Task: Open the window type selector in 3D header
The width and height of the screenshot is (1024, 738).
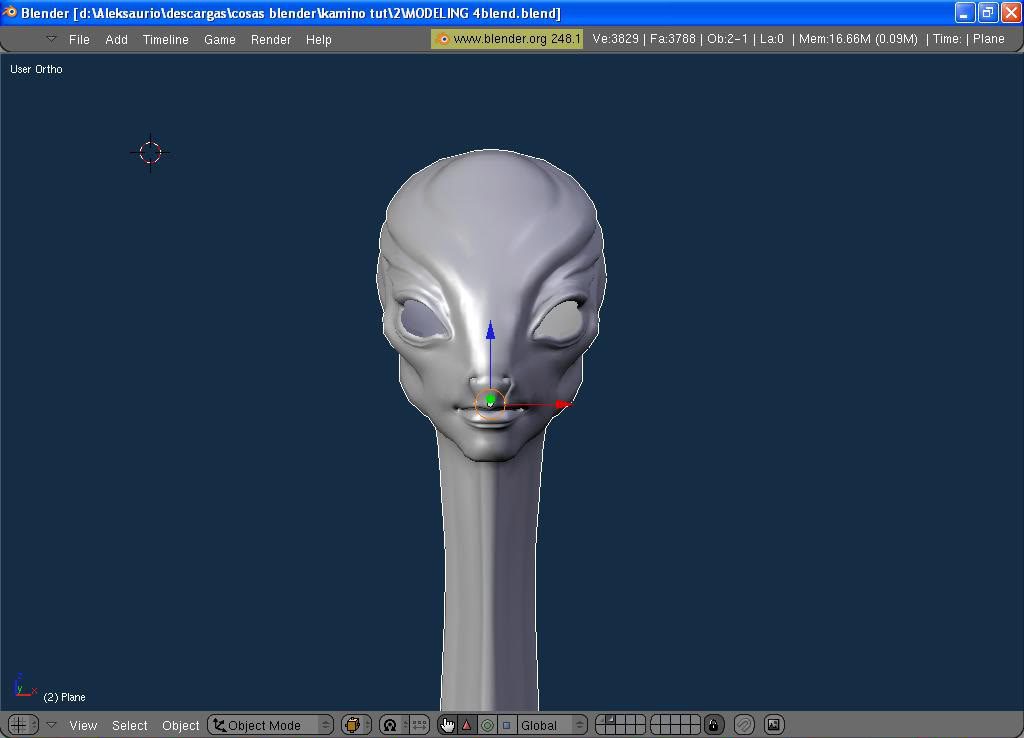Action: (22, 725)
